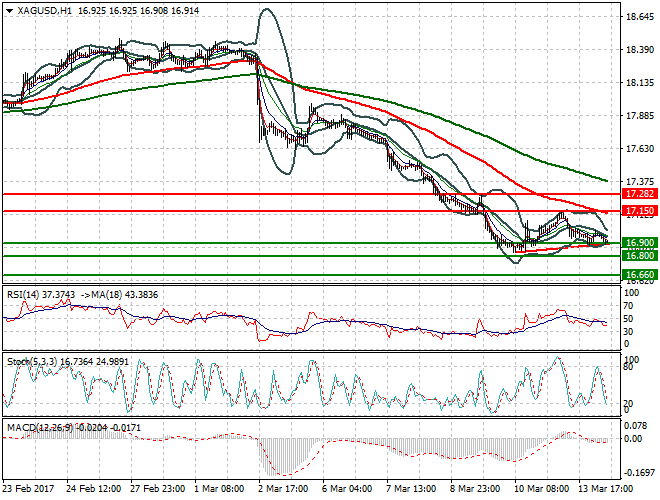Viewport: 660px width, 500px height.
Task: Select the 17.375 price axis value
Action: click(x=640, y=182)
